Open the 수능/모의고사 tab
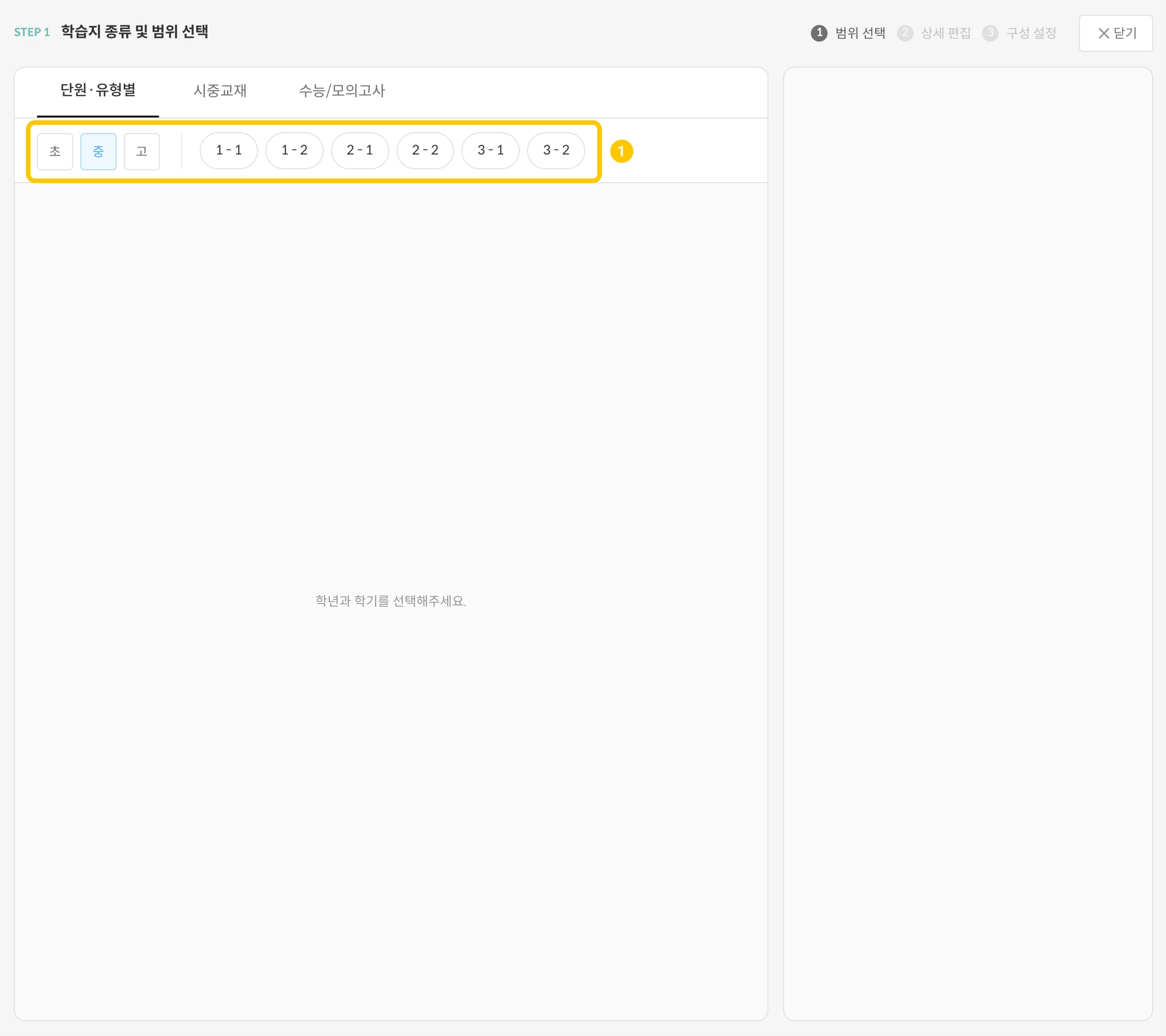 click(x=342, y=90)
